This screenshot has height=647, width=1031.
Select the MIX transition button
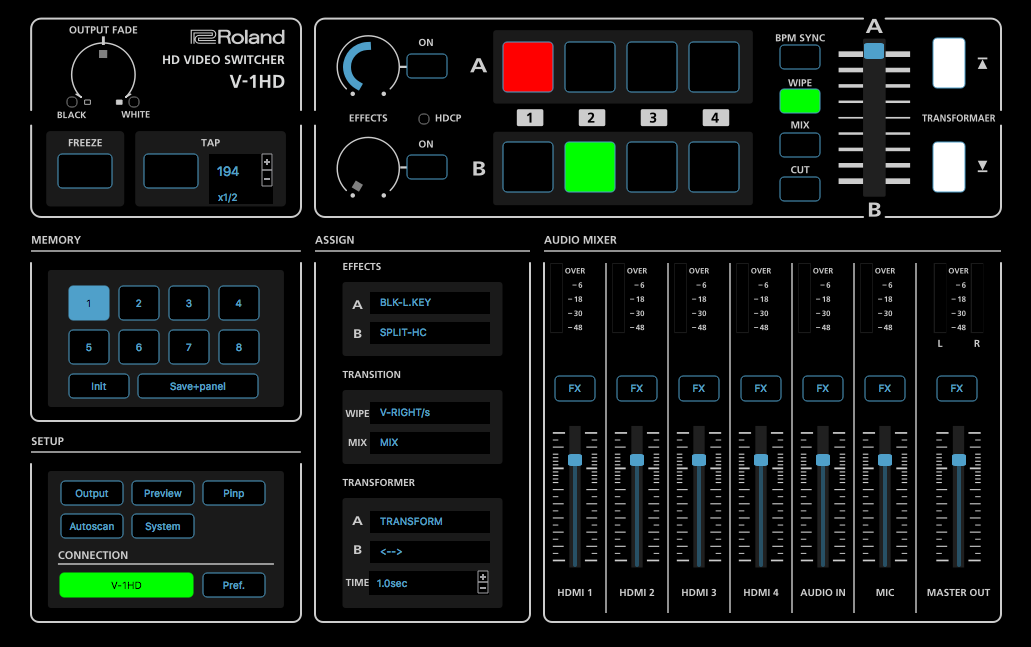(800, 145)
